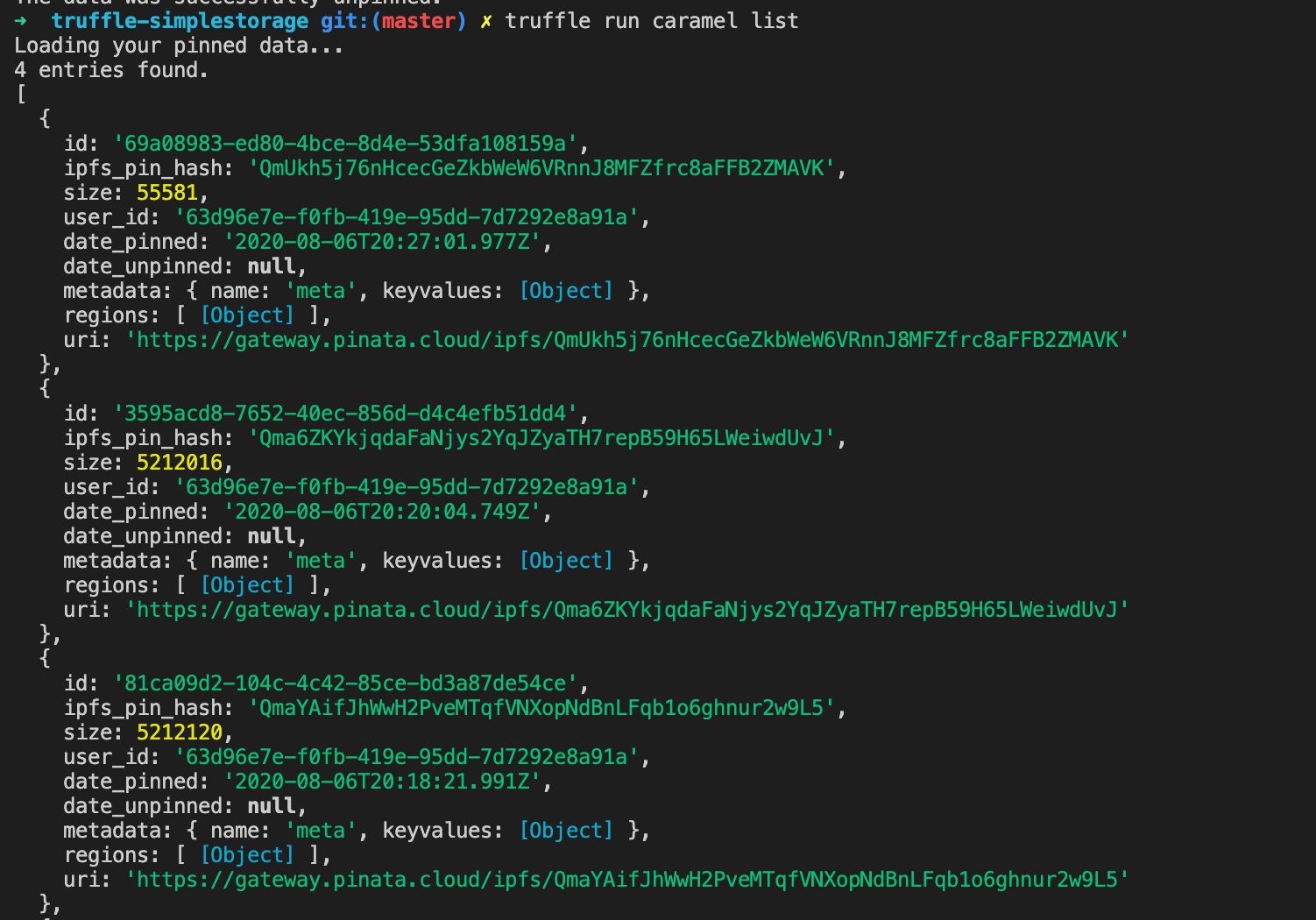Click the opening '[' array bracket

pos(21,95)
